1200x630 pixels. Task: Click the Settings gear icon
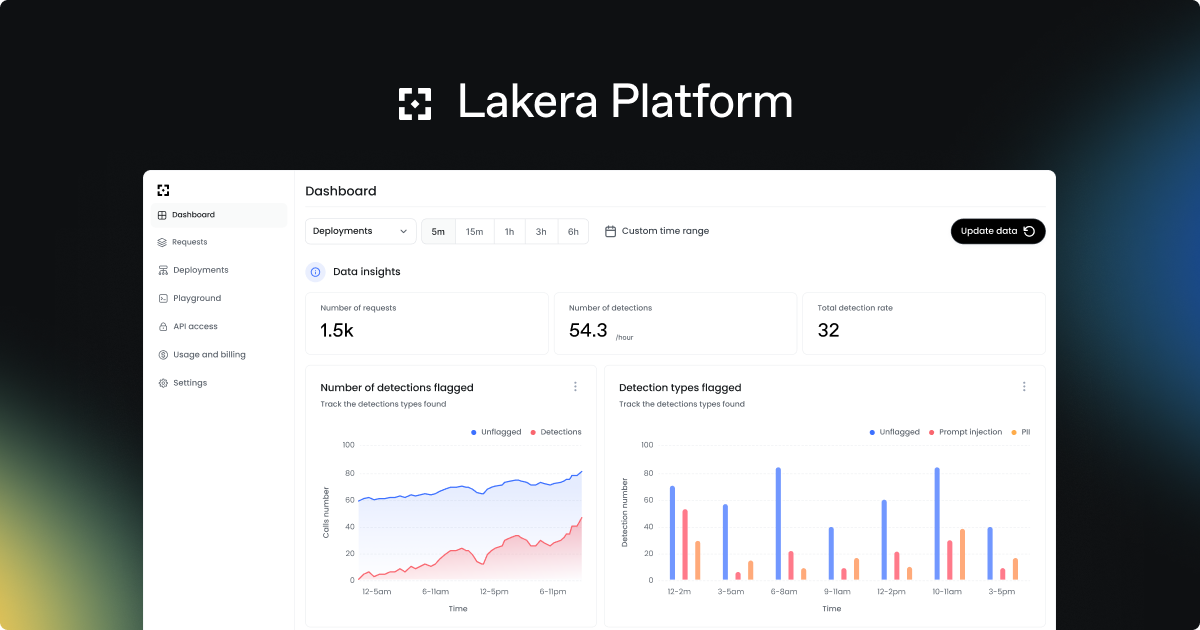(163, 383)
